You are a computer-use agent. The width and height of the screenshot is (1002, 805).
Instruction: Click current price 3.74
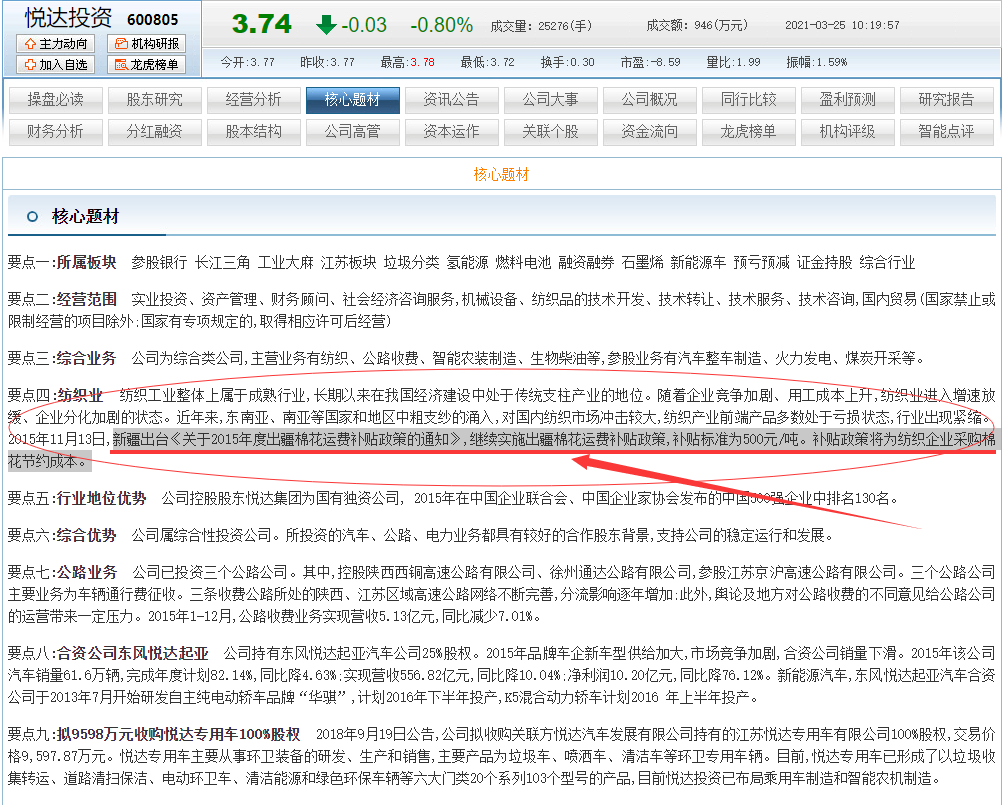261,24
